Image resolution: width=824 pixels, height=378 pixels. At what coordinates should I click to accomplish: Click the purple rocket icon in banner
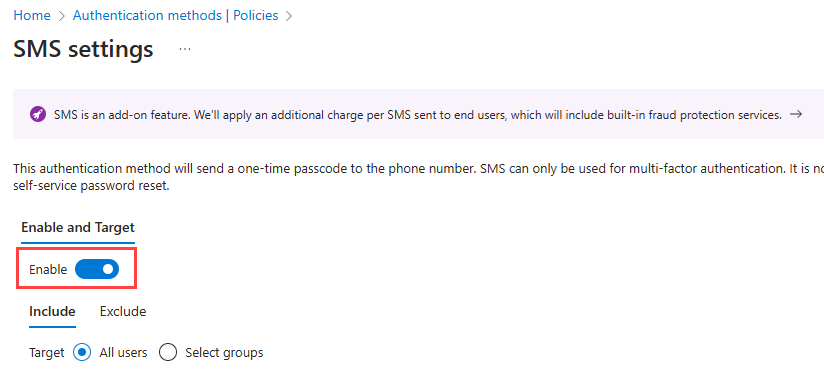pos(37,115)
